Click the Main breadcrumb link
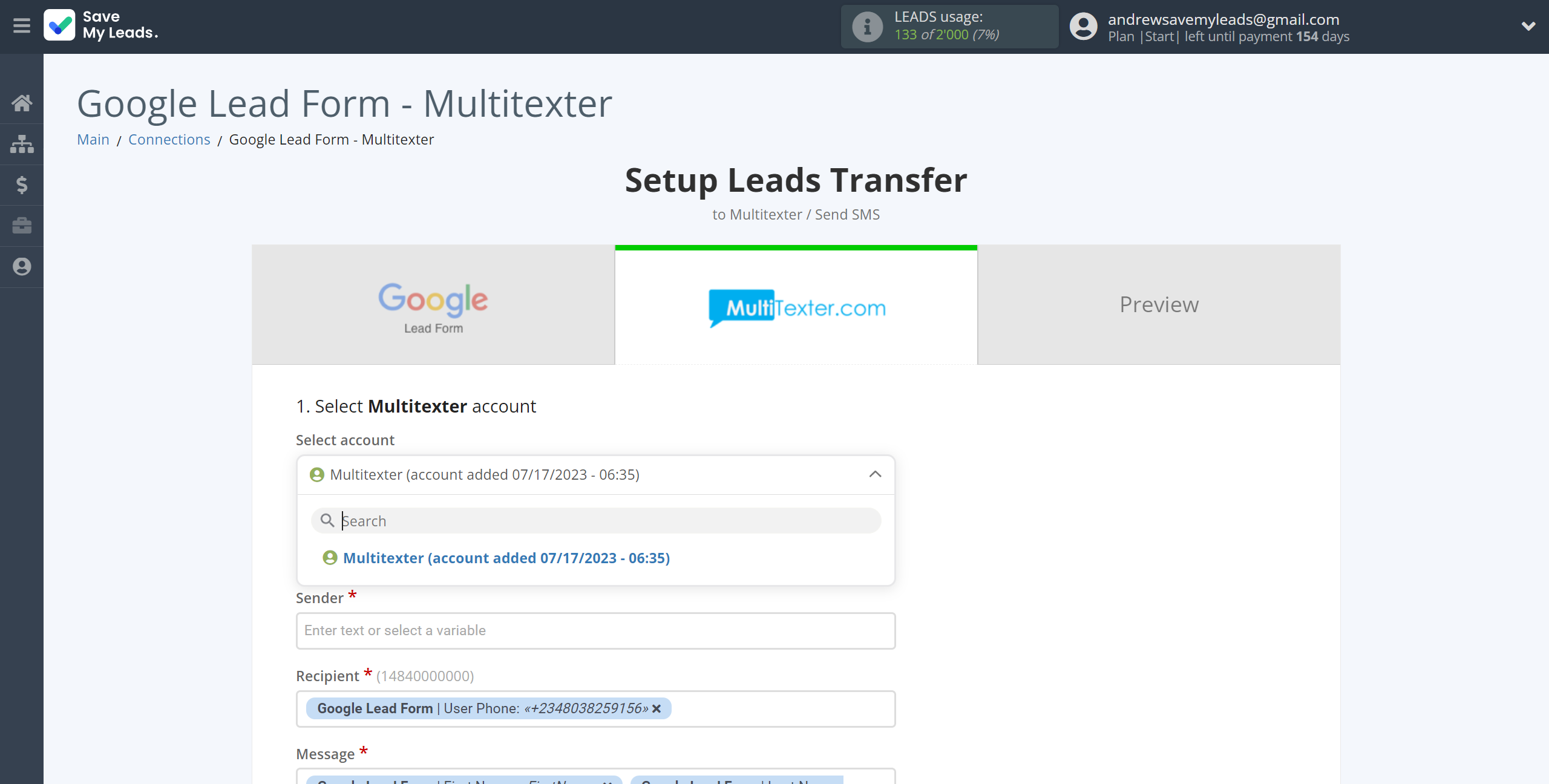 (x=94, y=139)
